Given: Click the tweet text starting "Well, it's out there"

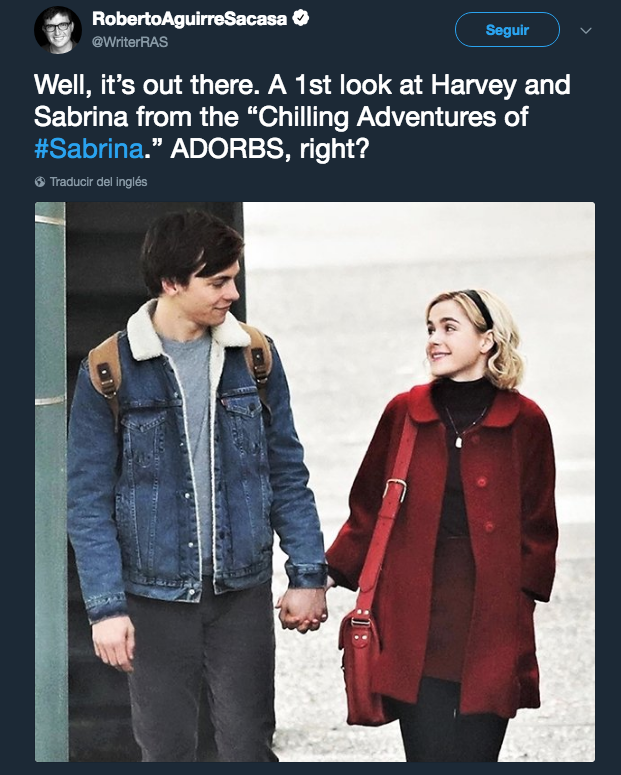Looking at the screenshot, I should (302, 117).
